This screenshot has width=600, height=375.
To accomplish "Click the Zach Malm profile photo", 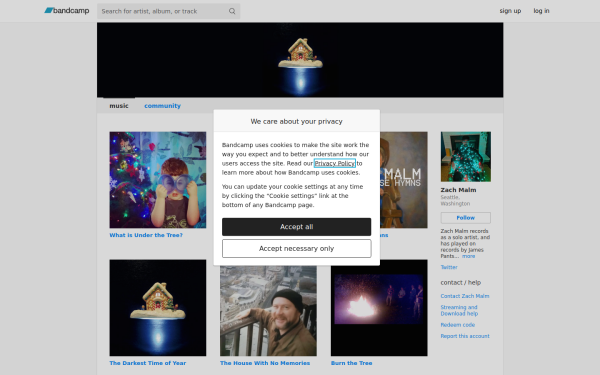I will click(x=466, y=157).
